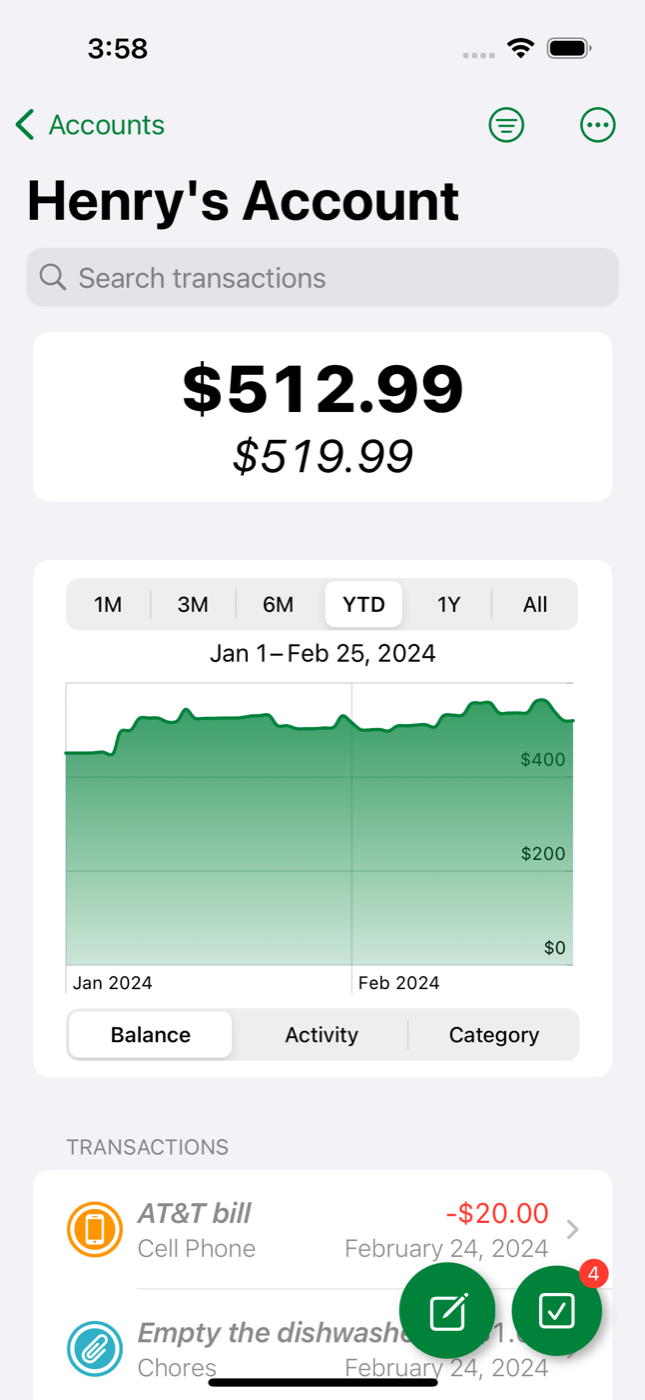Viewport: 645px width, 1400px height.
Task: Open the more options ellipsis menu
Action: 597,125
